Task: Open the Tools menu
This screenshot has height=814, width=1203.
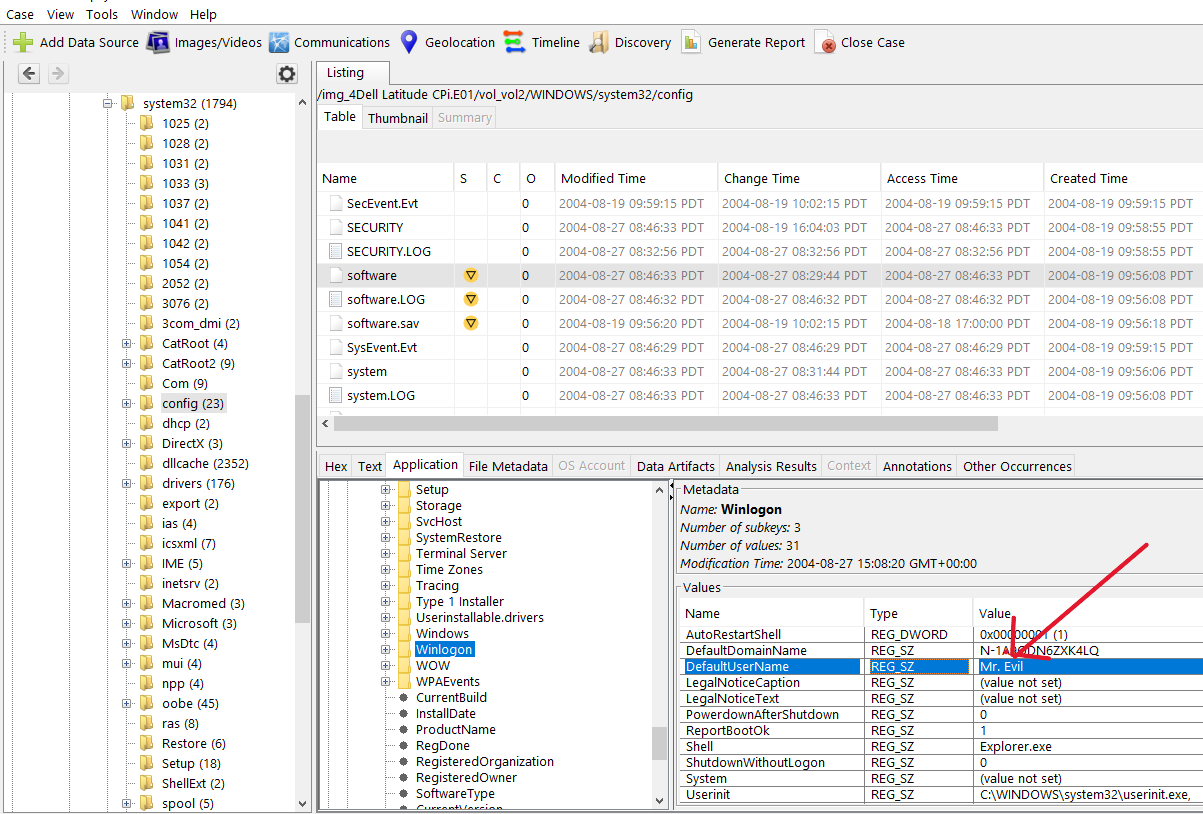Action: (x=102, y=14)
